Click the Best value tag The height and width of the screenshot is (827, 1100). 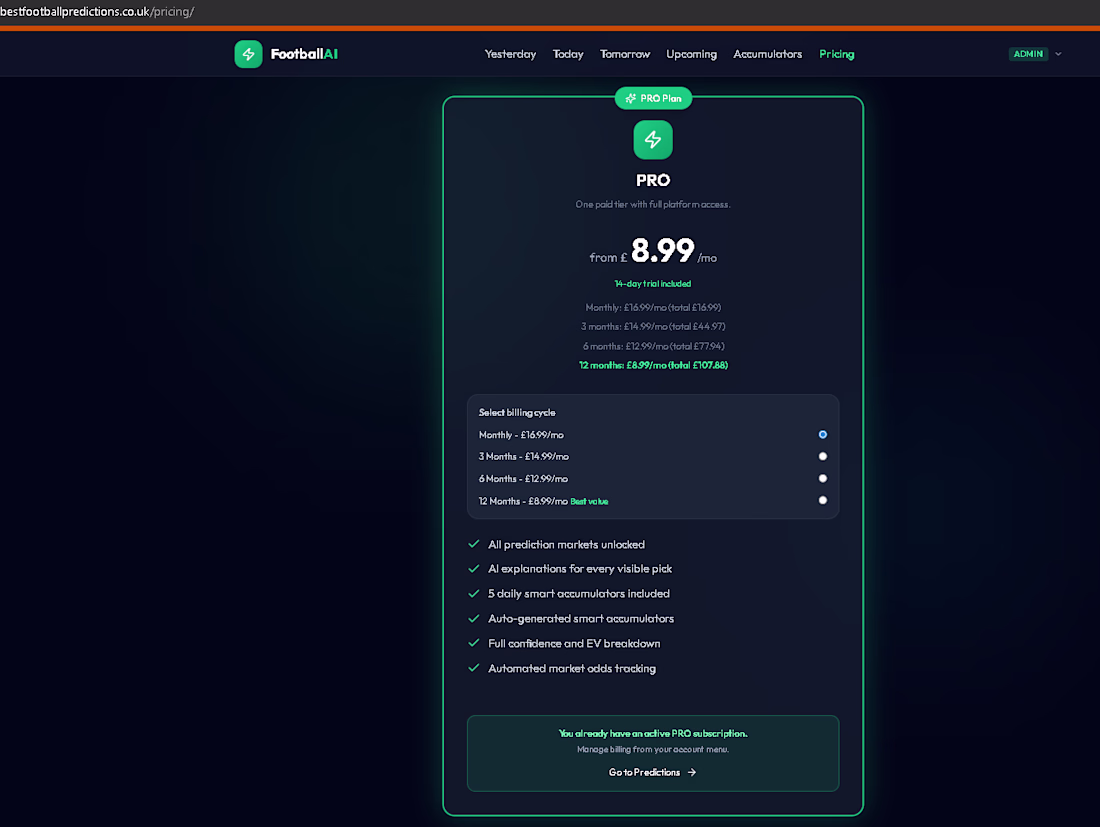point(589,502)
